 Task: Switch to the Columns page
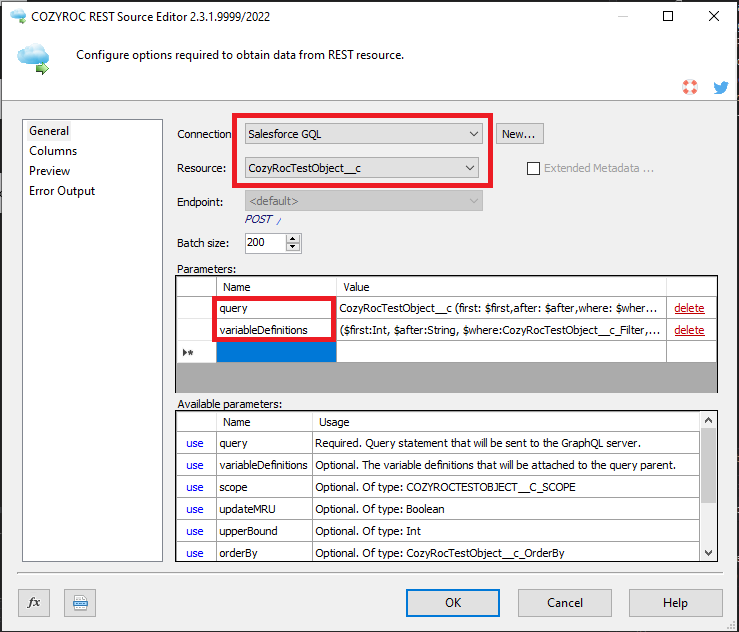53,151
